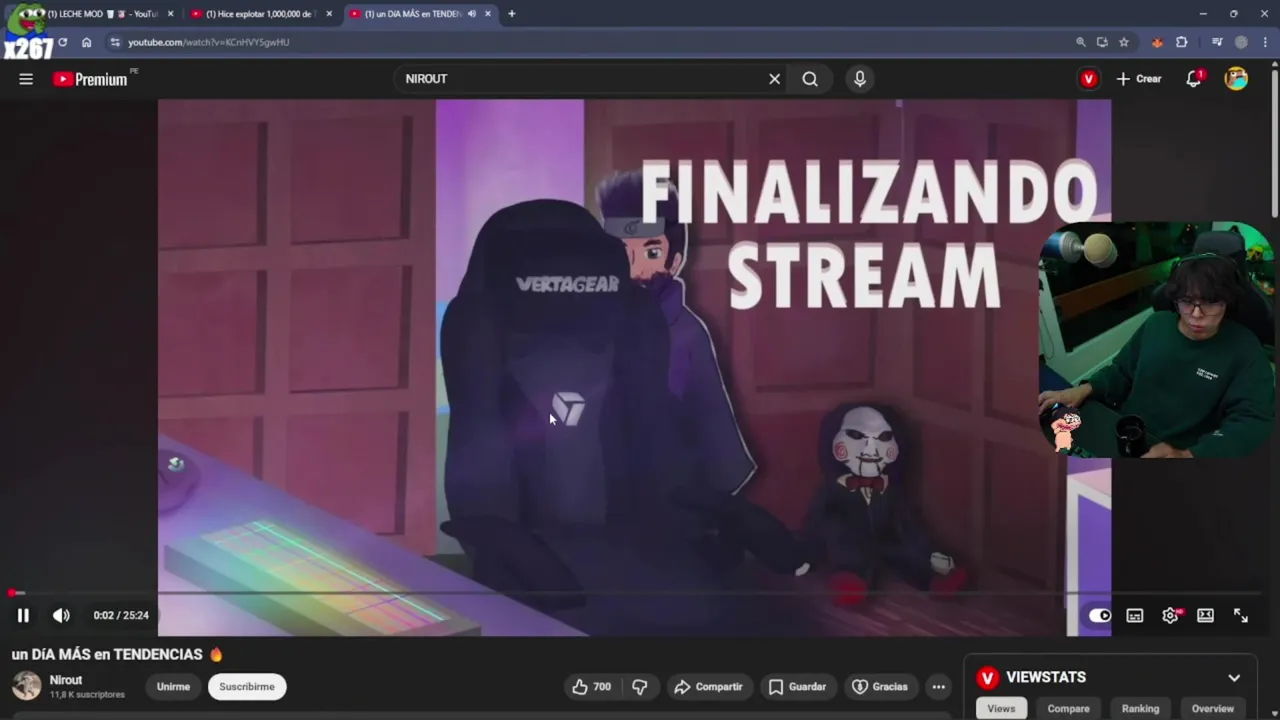Collapse the VIEWSTATS panel chevron
This screenshot has height=720, width=1280.
click(x=1234, y=678)
